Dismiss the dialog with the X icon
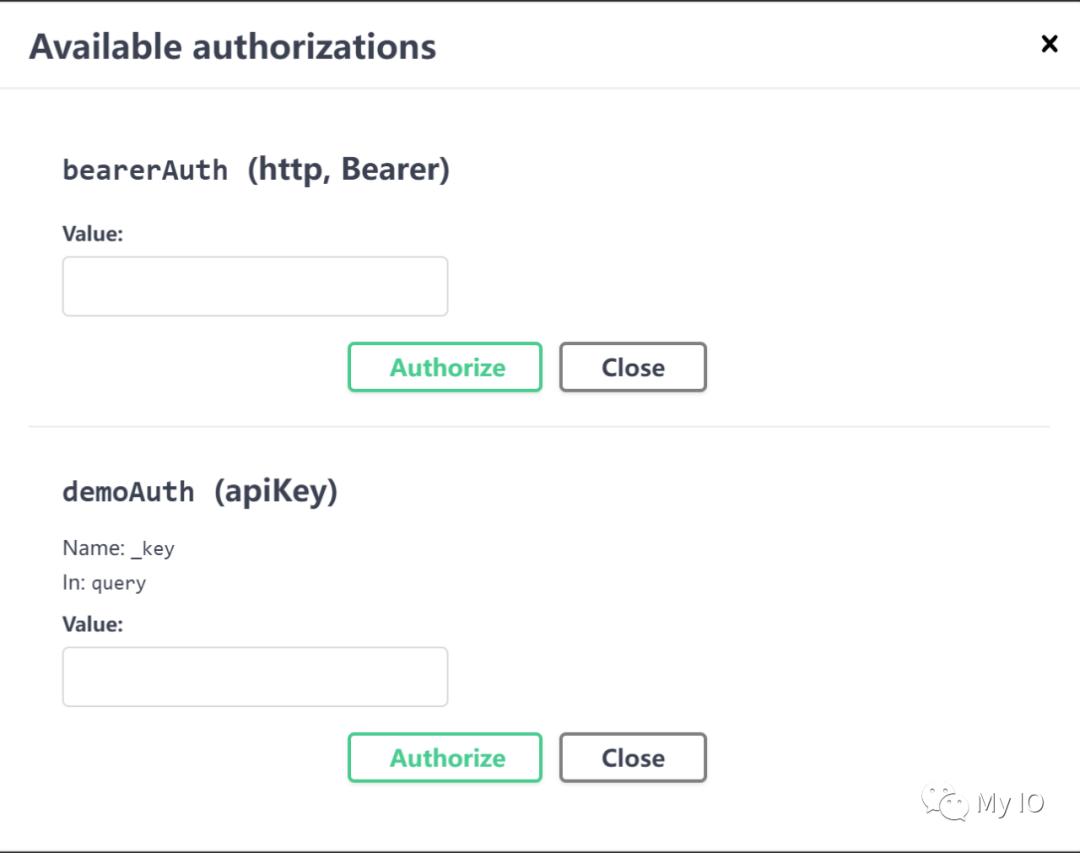 (1049, 44)
